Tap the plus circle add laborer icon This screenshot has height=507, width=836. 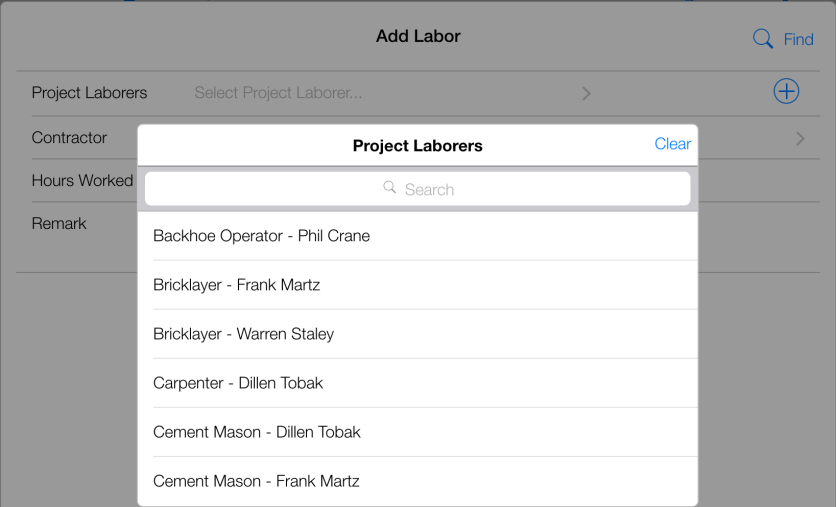[787, 92]
